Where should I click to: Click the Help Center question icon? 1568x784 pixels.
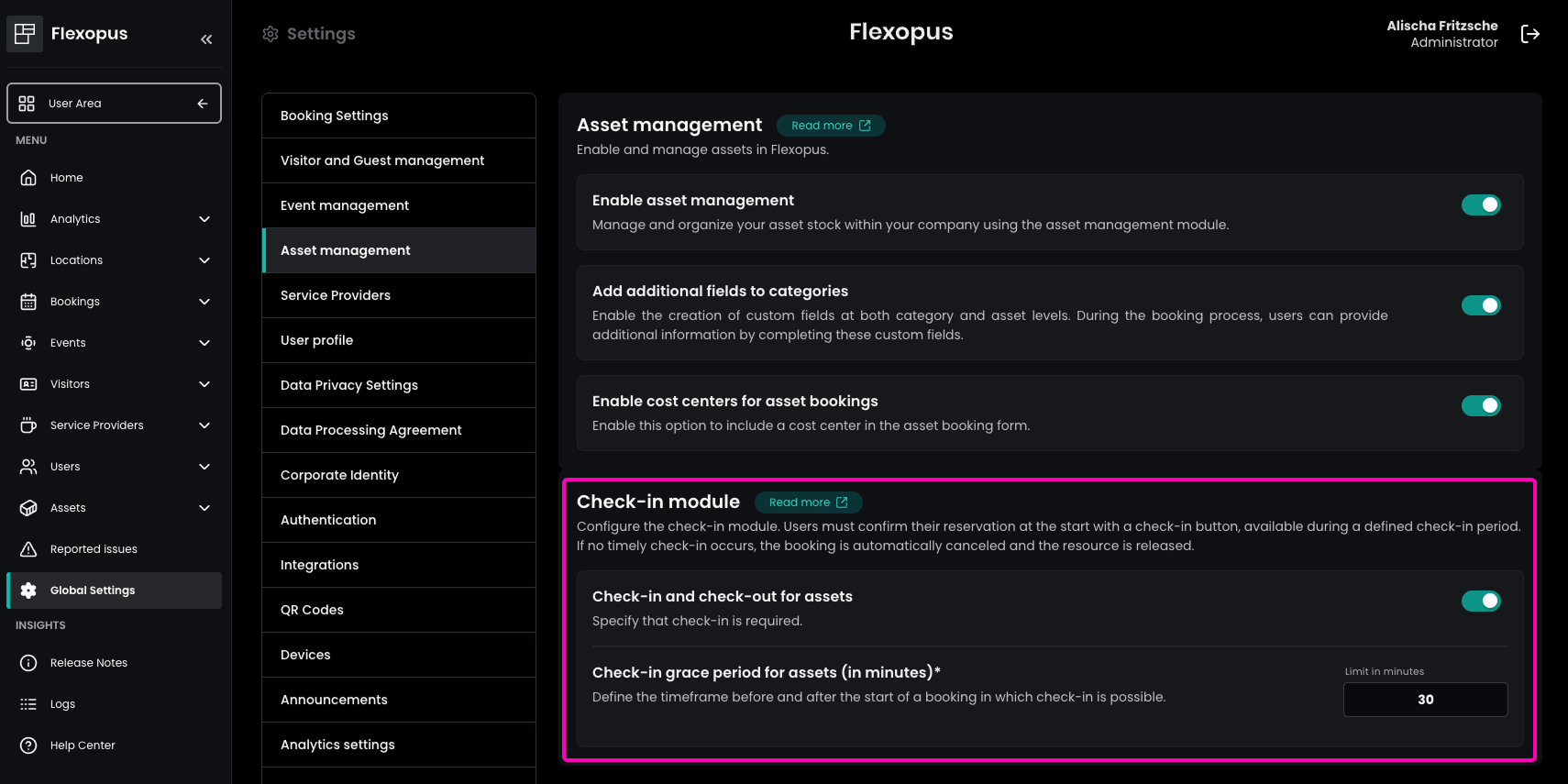pos(28,745)
